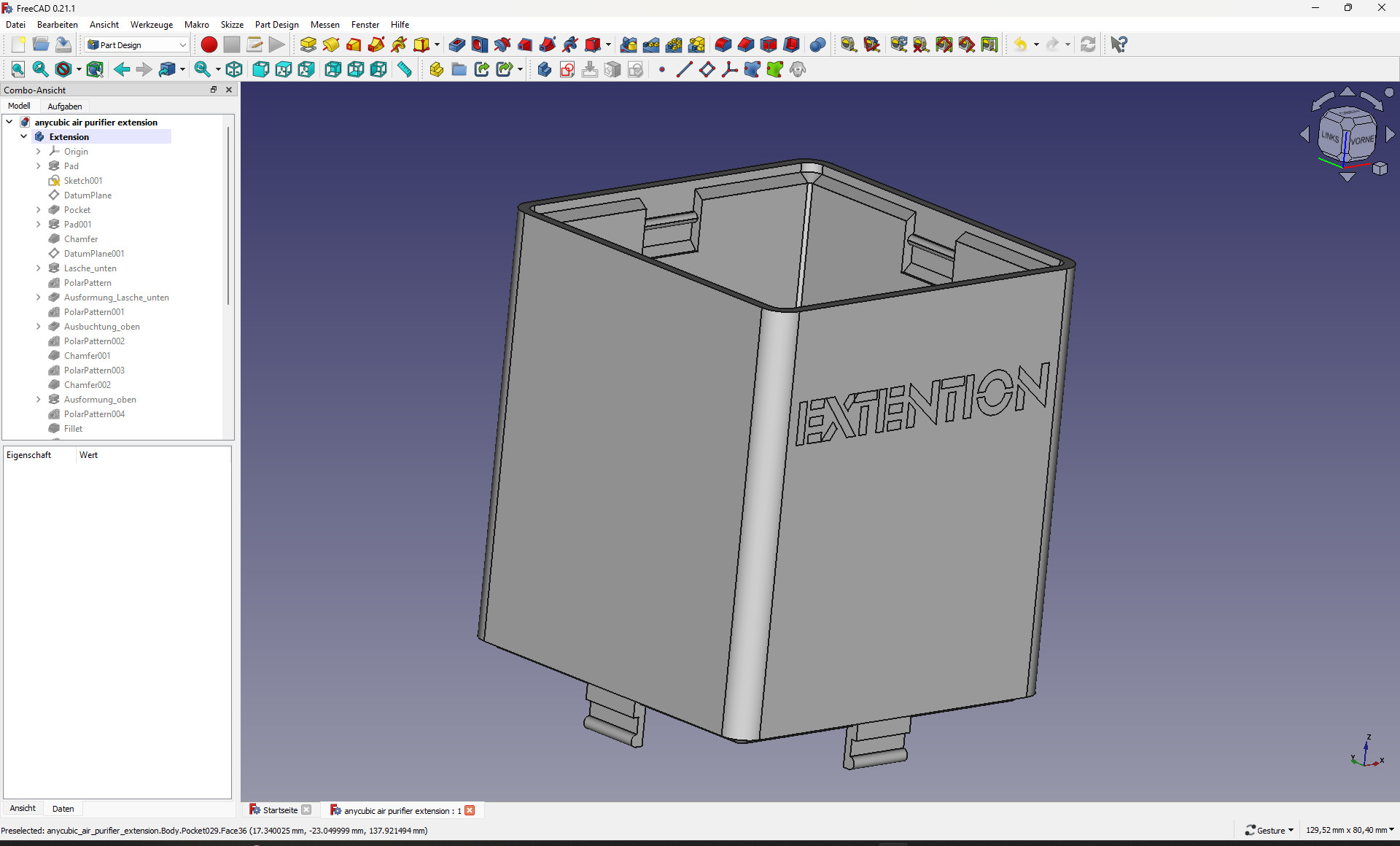Viewport: 1400px width, 846px height.
Task: Click the model tree vertical scrollbar
Action: (x=228, y=219)
